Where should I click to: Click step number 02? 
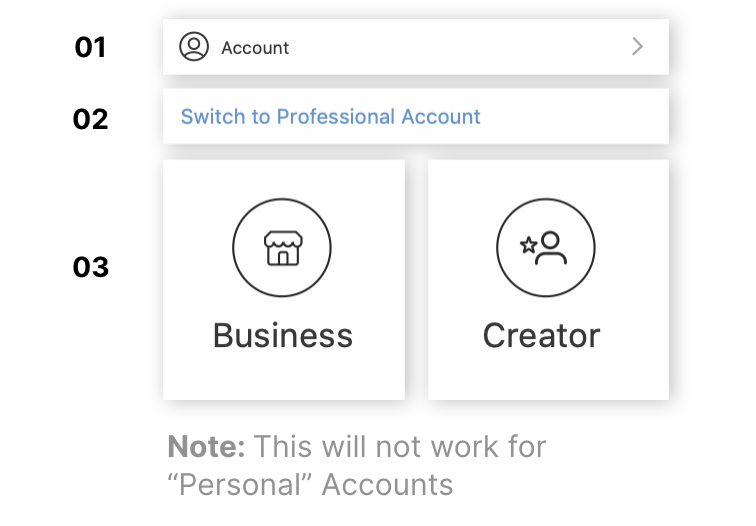[90, 119]
